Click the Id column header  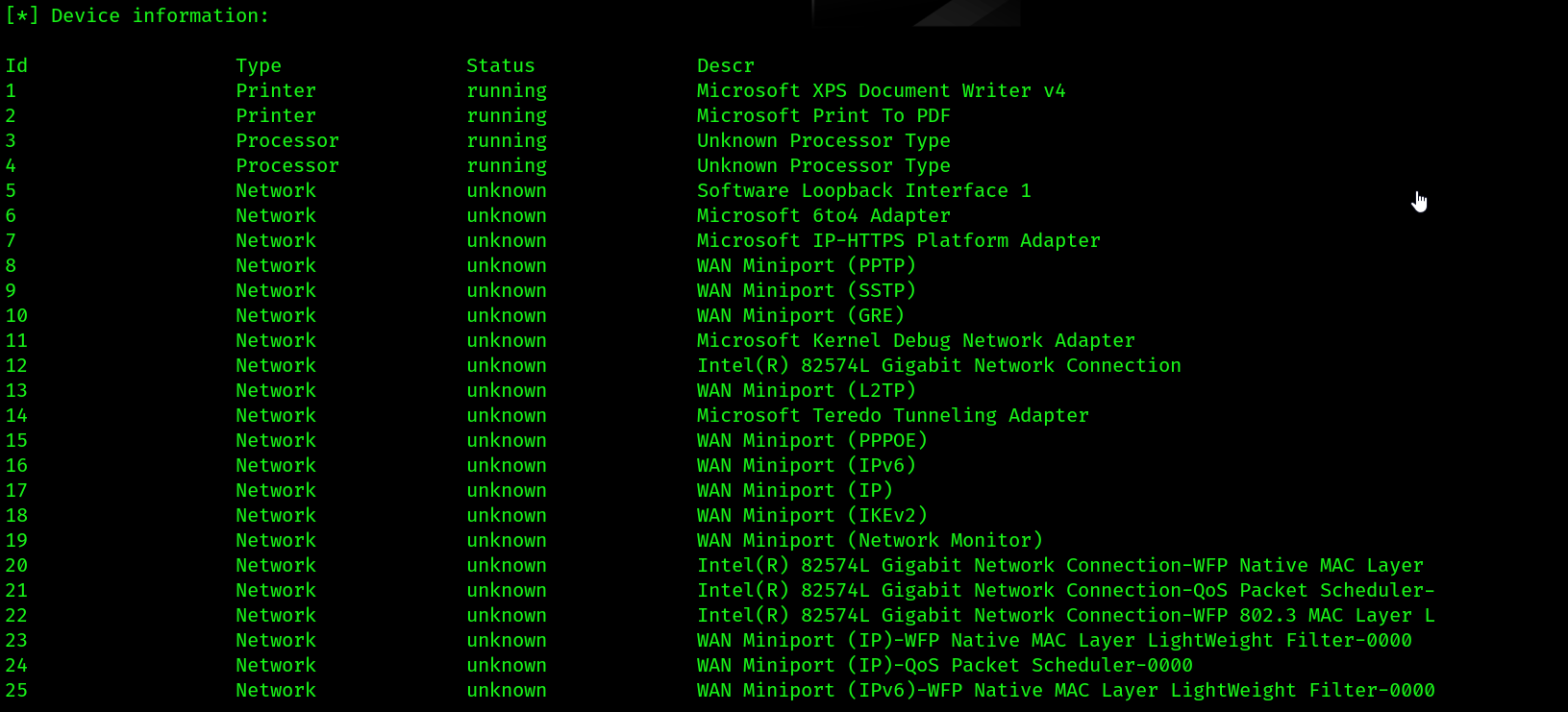click(16, 65)
